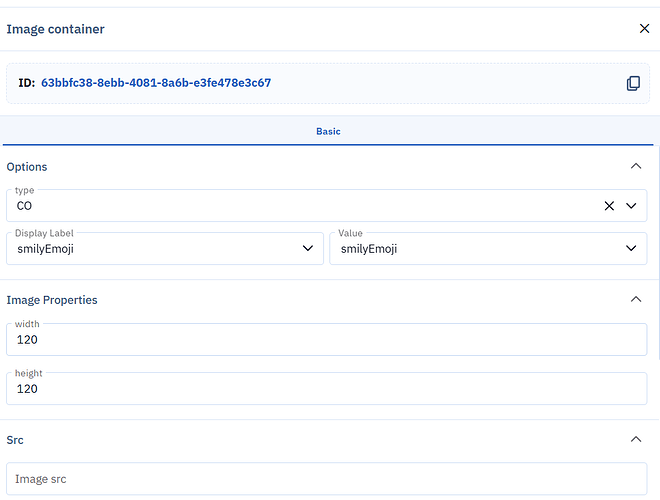Collapse the Options section

coord(636,166)
